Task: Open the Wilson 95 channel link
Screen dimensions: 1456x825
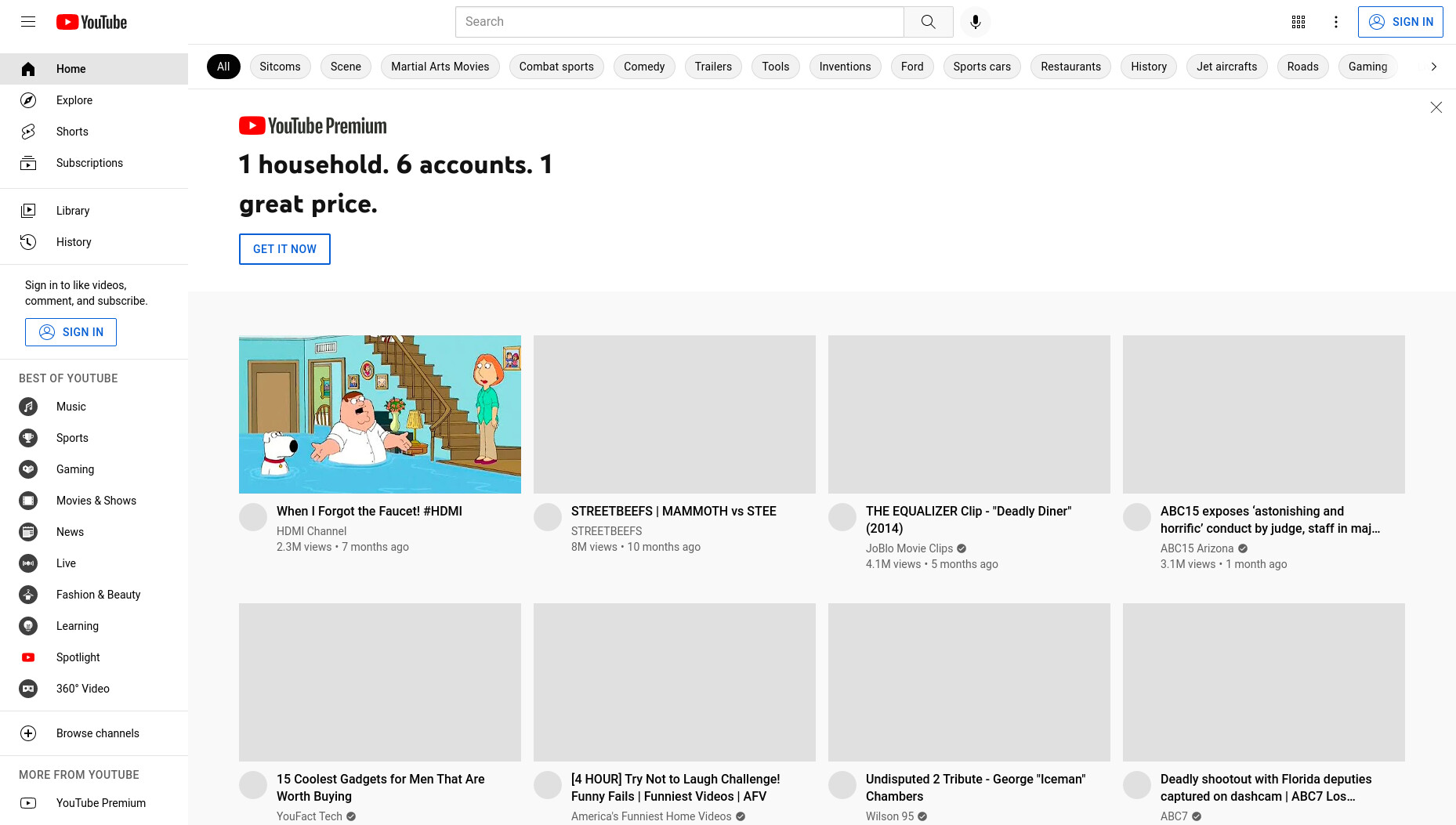Action: point(889,816)
